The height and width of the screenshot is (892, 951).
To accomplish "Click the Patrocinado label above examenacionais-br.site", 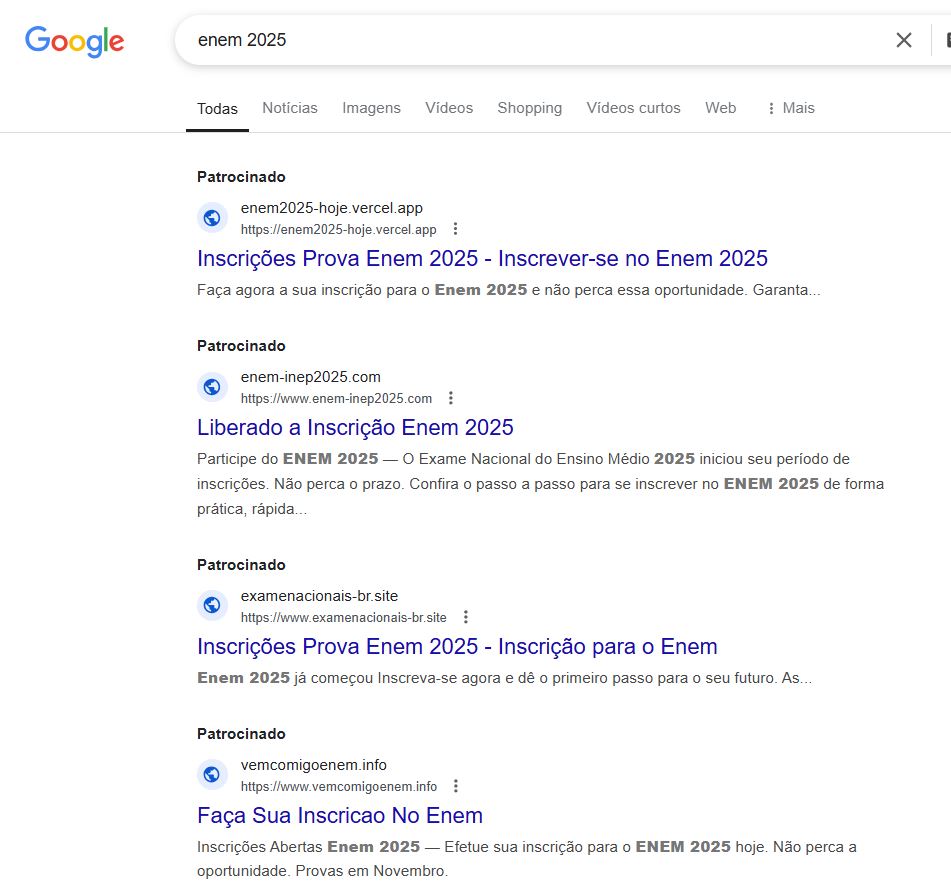I will (x=241, y=565).
